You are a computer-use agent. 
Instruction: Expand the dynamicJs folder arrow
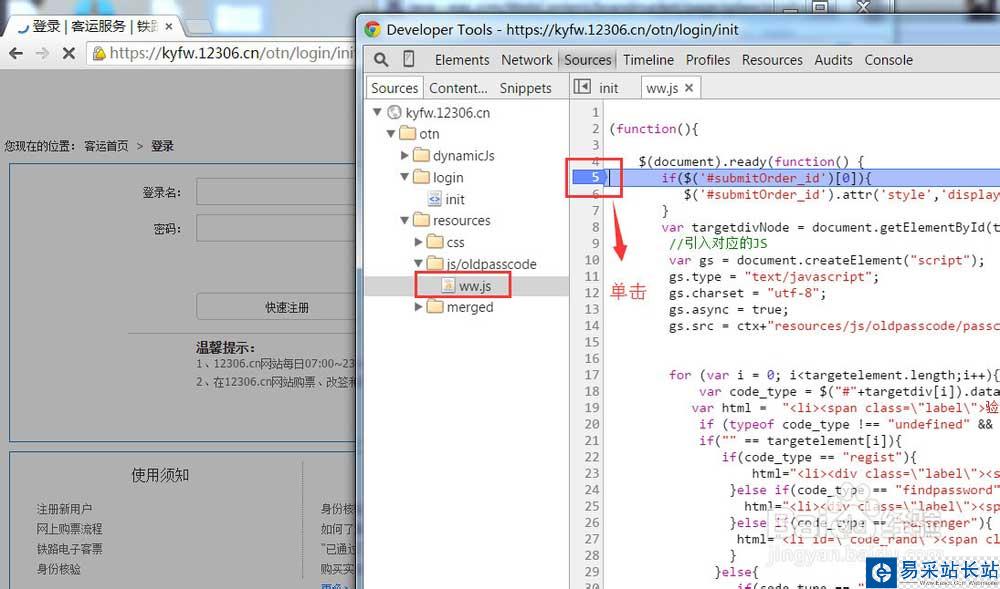404,156
